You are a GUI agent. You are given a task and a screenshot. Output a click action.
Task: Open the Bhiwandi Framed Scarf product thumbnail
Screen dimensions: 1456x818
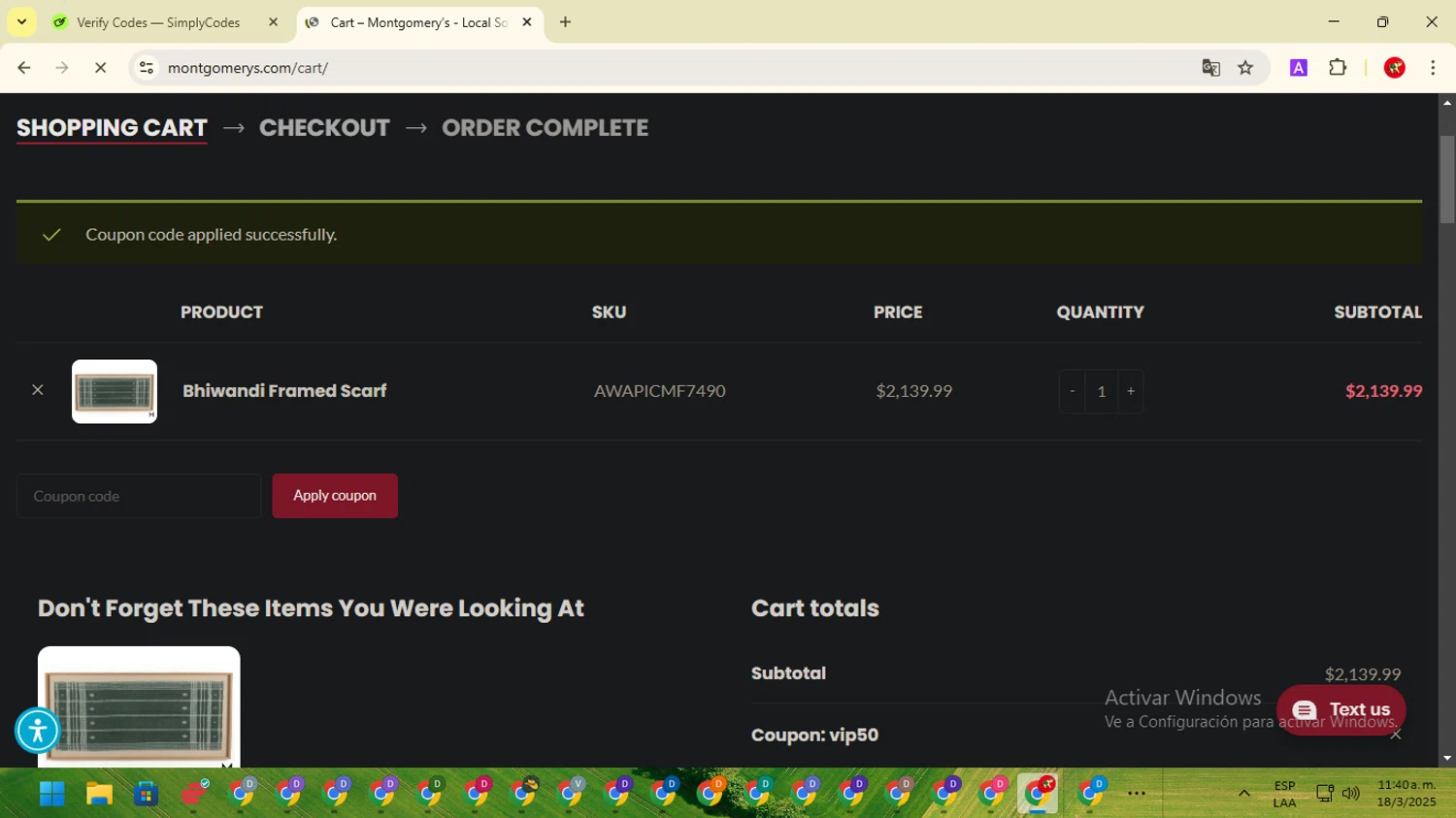coord(115,391)
